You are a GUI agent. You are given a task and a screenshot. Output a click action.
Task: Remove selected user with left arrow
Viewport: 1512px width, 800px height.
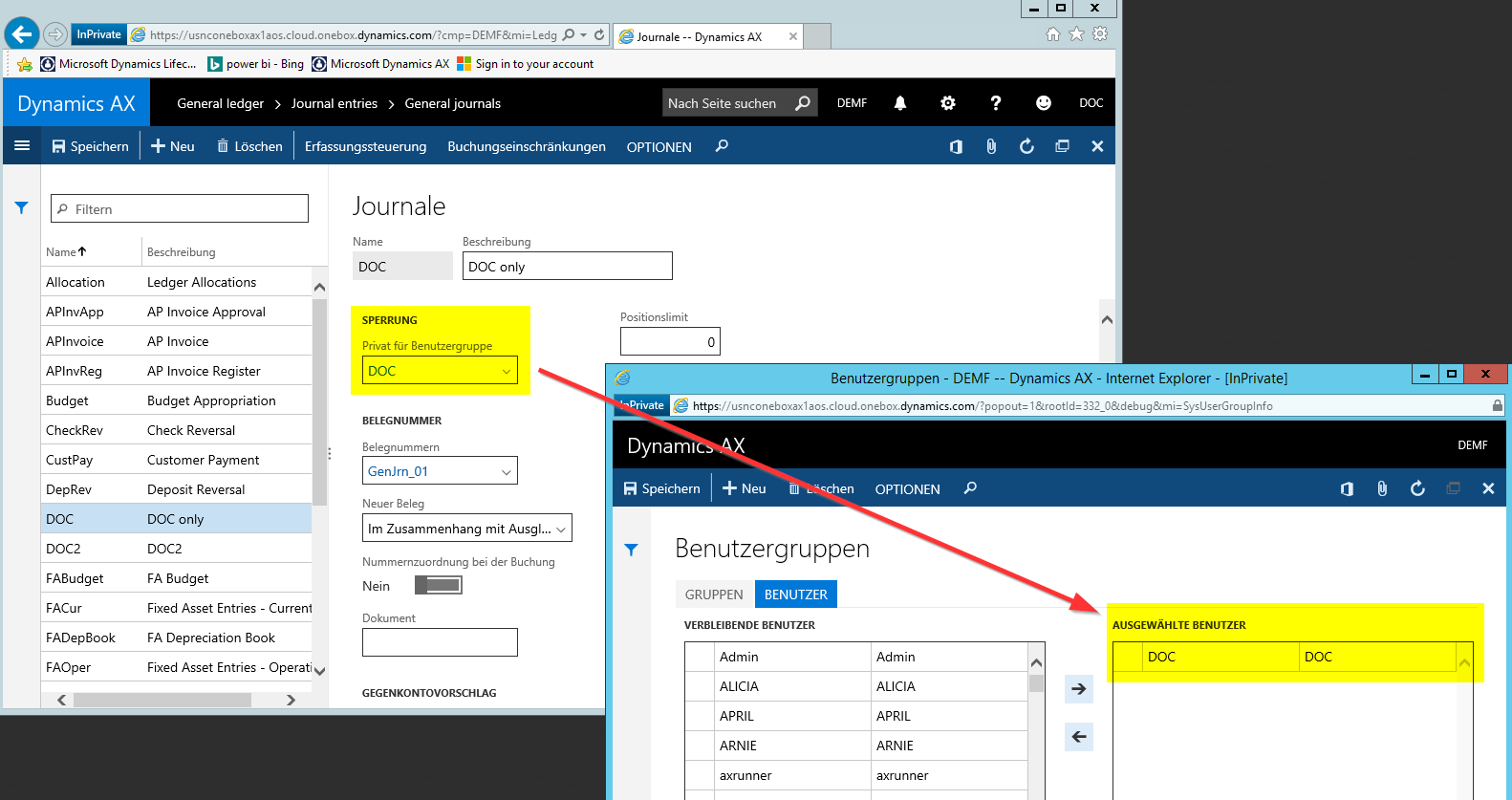(x=1078, y=736)
